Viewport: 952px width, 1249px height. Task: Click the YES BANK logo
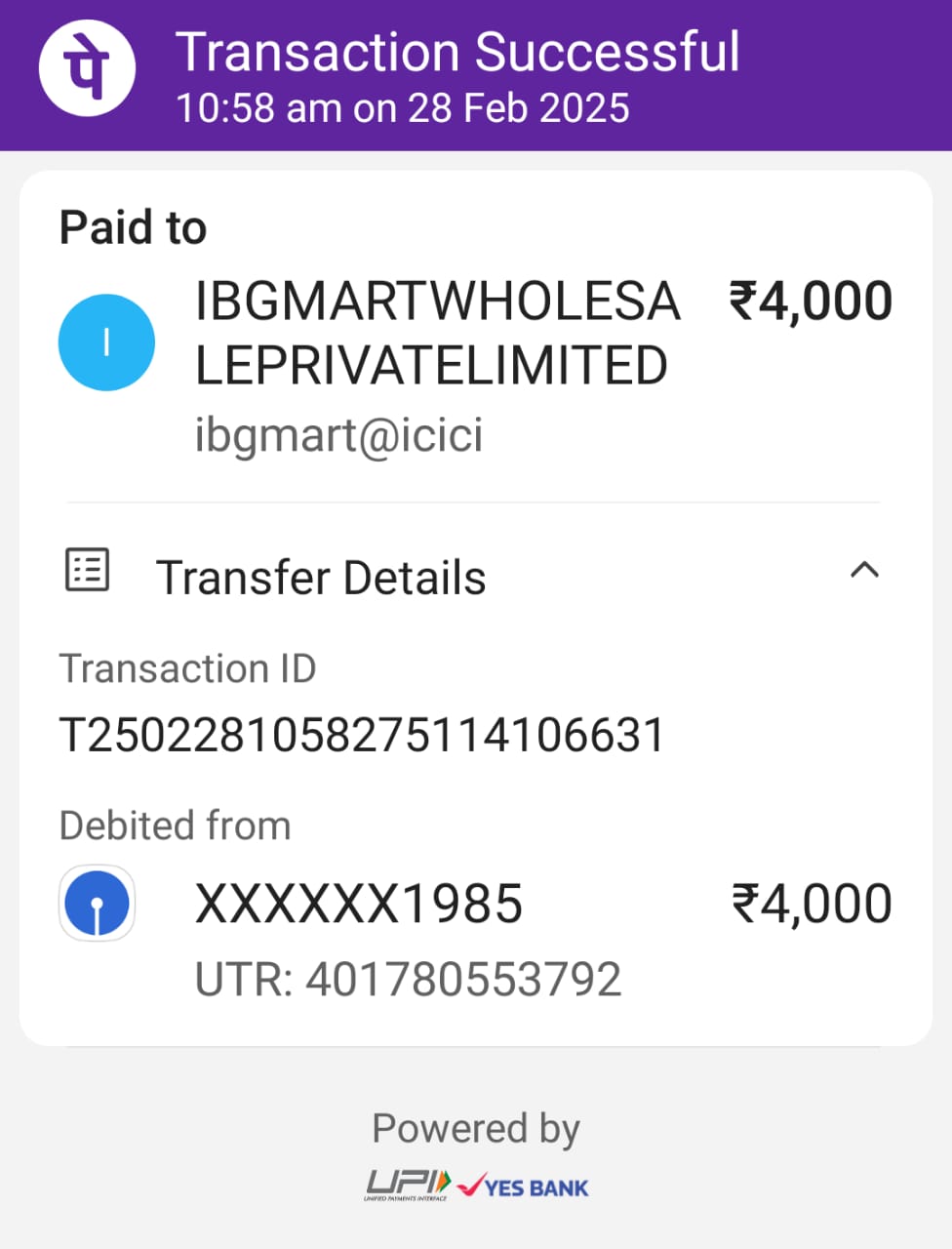click(x=524, y=1186)
